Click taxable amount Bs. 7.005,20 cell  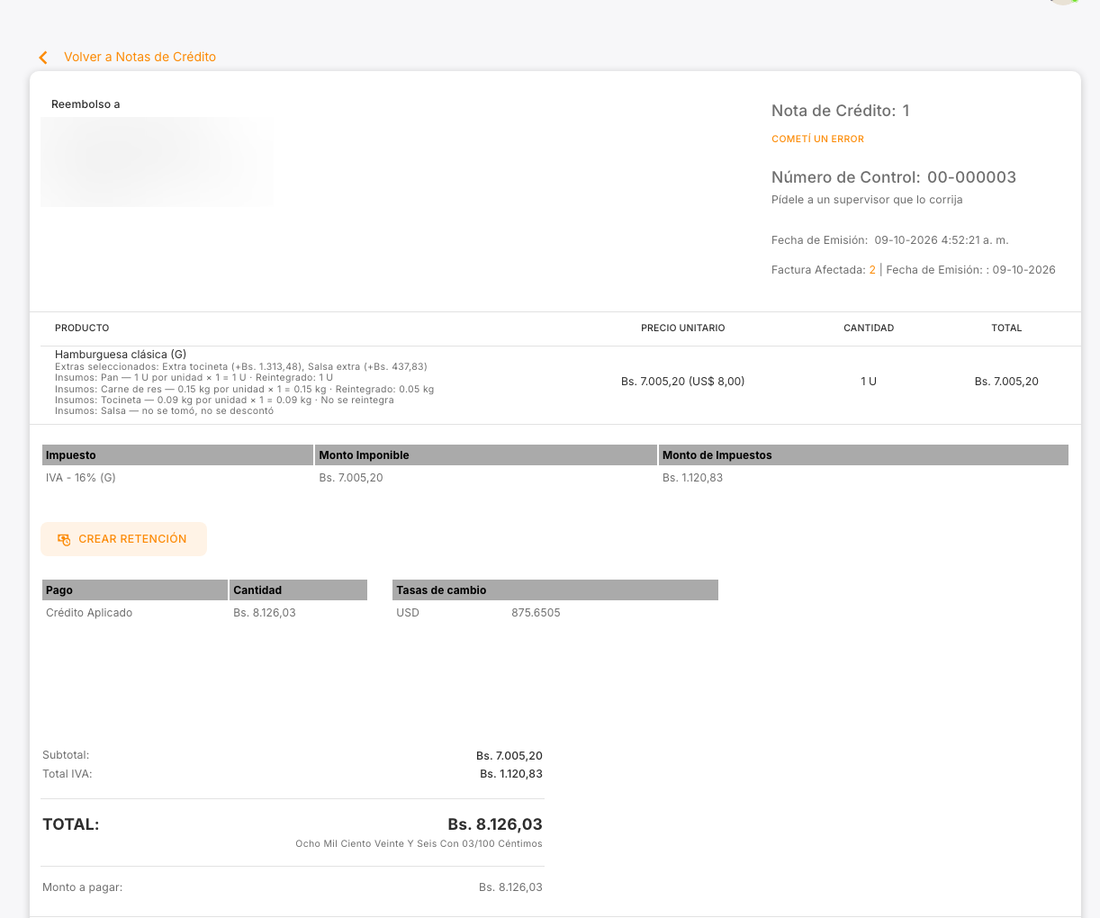coord(351,478)
